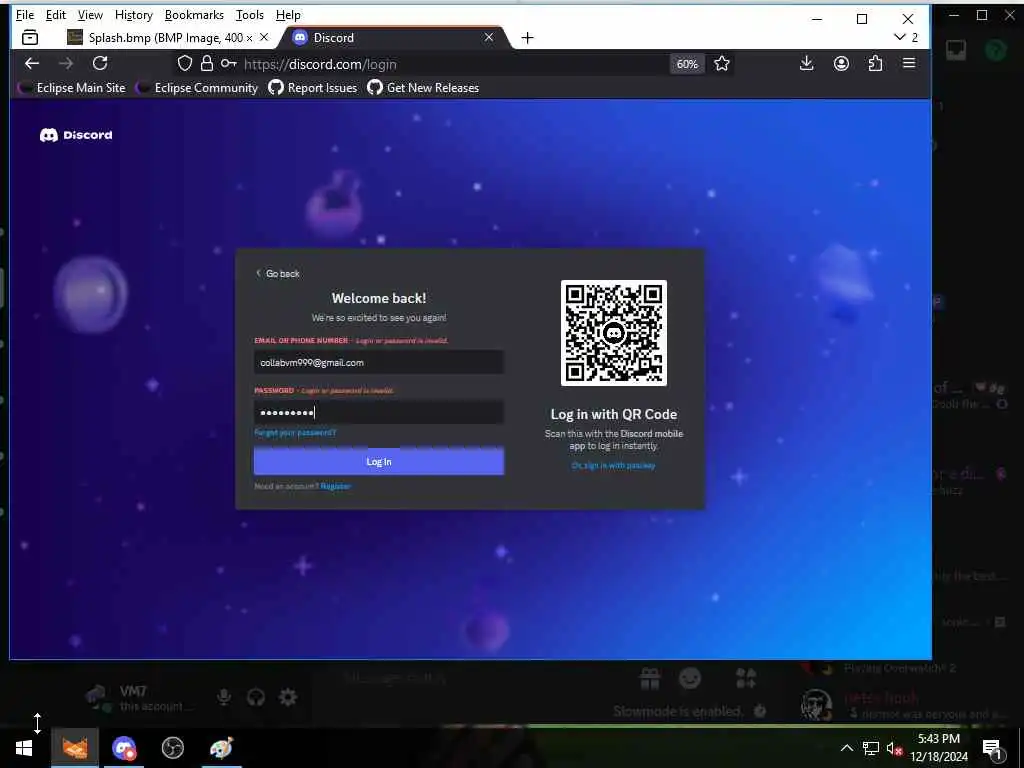Open the tracking protection shield icon
Image resolution: width=1024 pixels, height=768 pixels.
coord(185,63)
